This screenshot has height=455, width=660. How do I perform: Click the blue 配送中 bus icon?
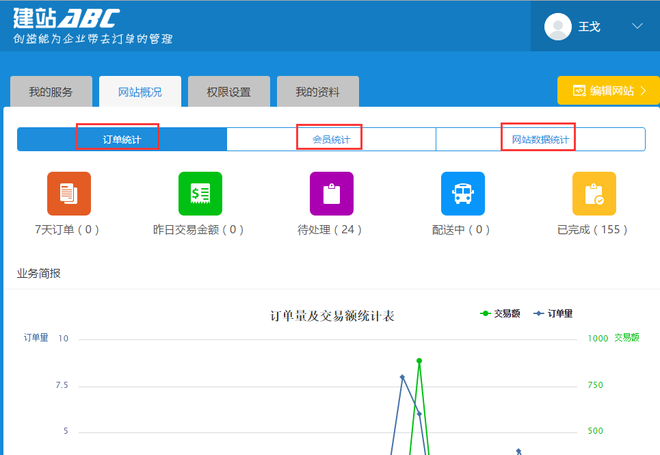click(x=463, y=194)
